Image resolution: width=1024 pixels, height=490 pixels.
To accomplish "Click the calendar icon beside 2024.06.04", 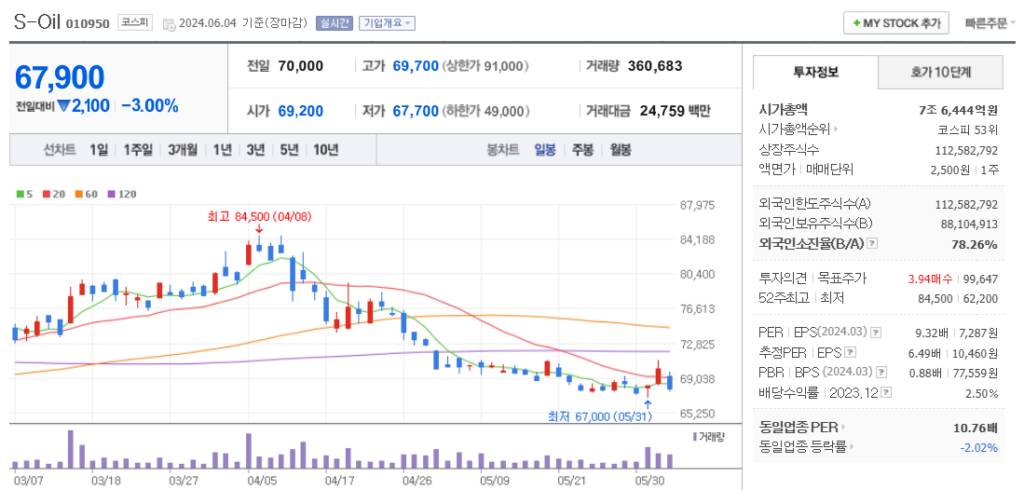I will tap(169, 24).
